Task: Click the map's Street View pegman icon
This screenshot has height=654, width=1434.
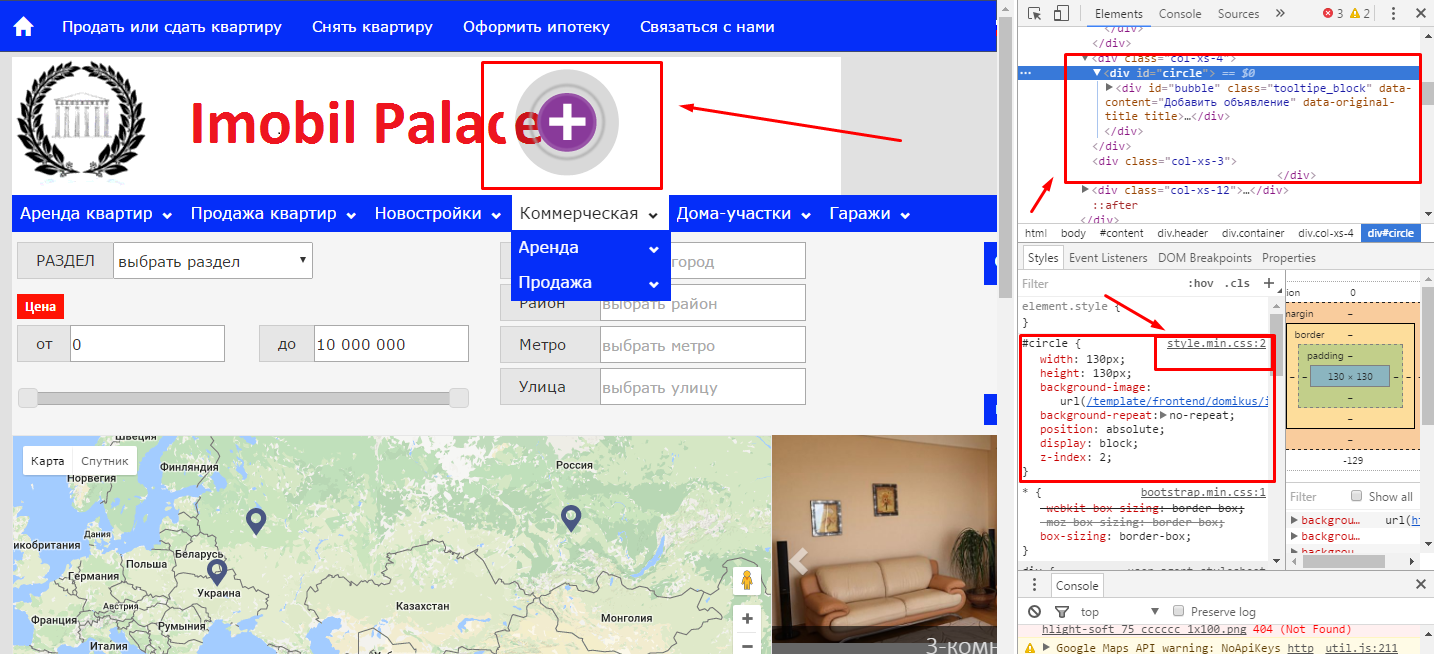Action: (x=746, y=580)
